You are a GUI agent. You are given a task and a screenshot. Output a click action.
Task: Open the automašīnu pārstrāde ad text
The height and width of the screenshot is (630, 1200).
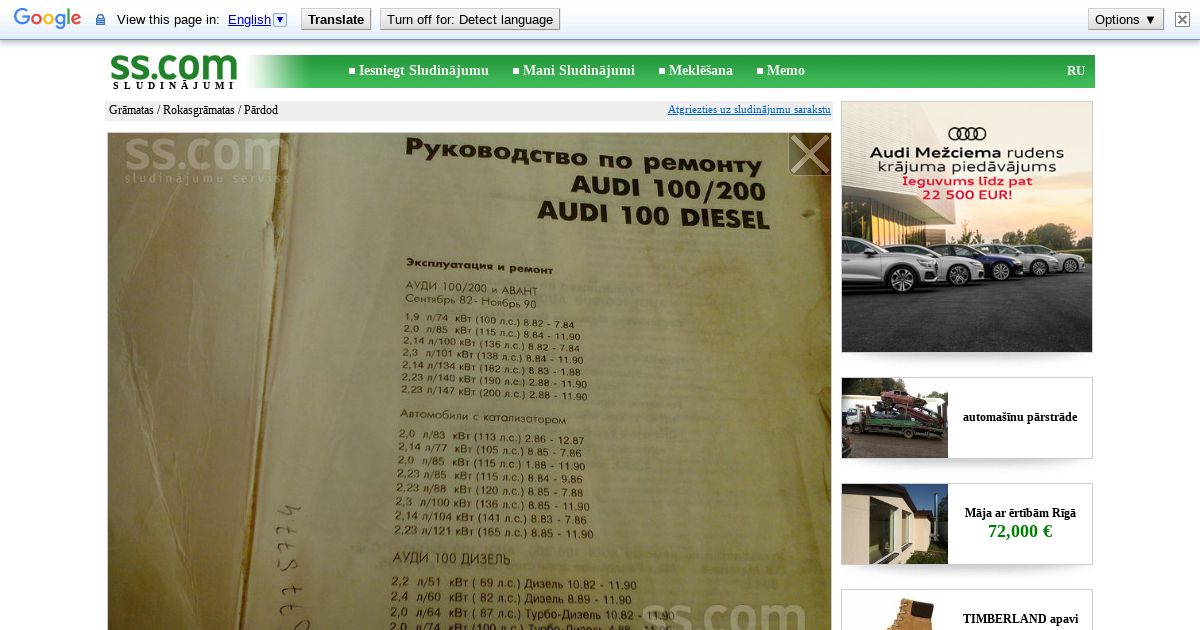[1020, 417]
